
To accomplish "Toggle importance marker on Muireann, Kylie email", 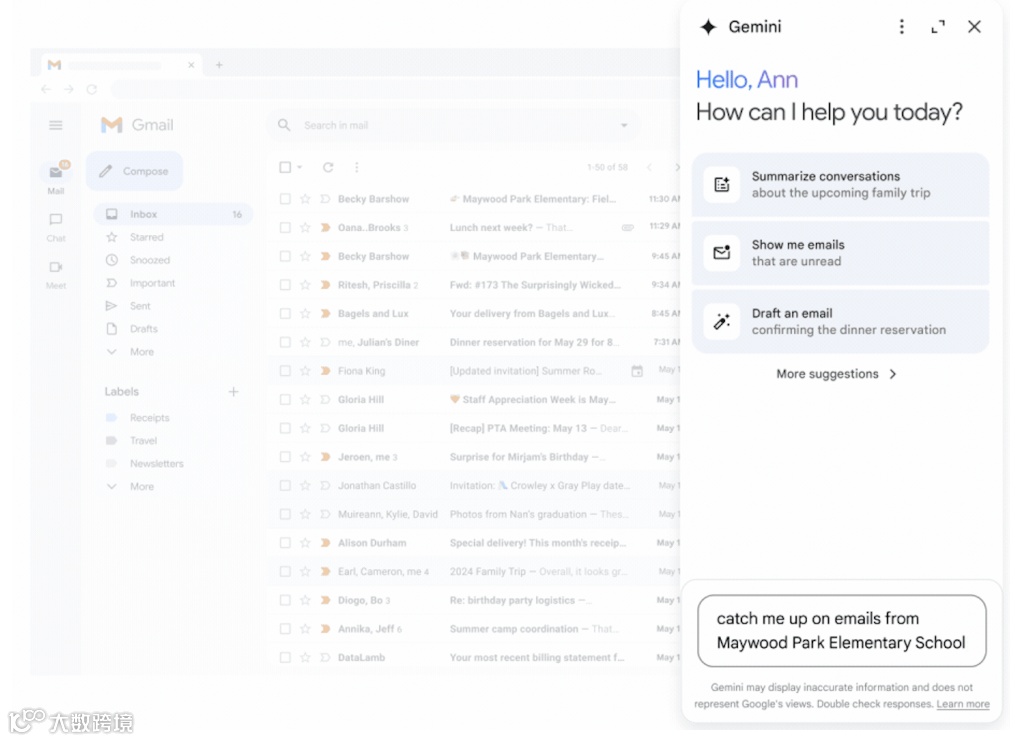I will (x=325, y=514).
